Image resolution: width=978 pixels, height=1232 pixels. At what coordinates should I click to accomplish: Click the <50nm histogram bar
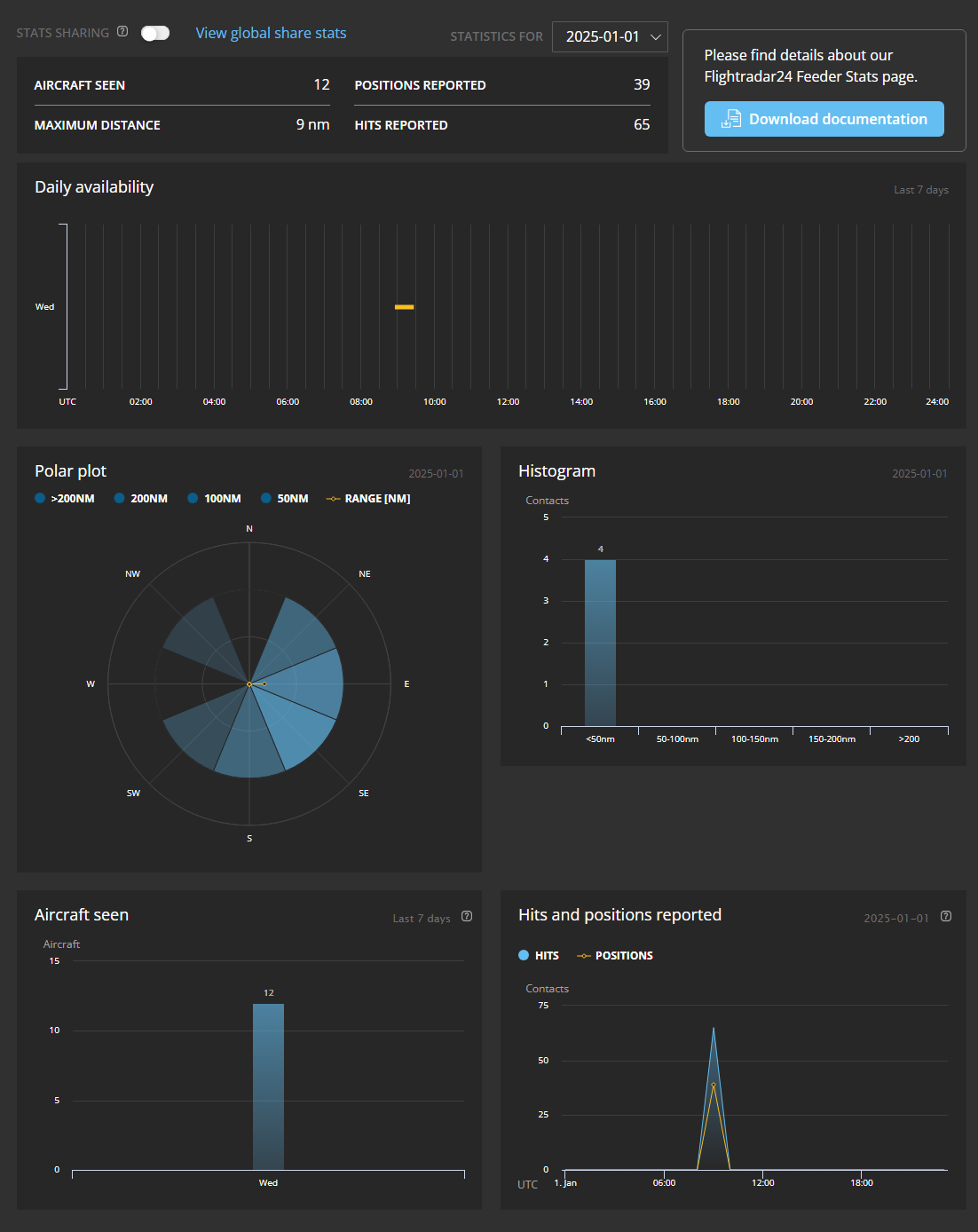click(600, 643)
